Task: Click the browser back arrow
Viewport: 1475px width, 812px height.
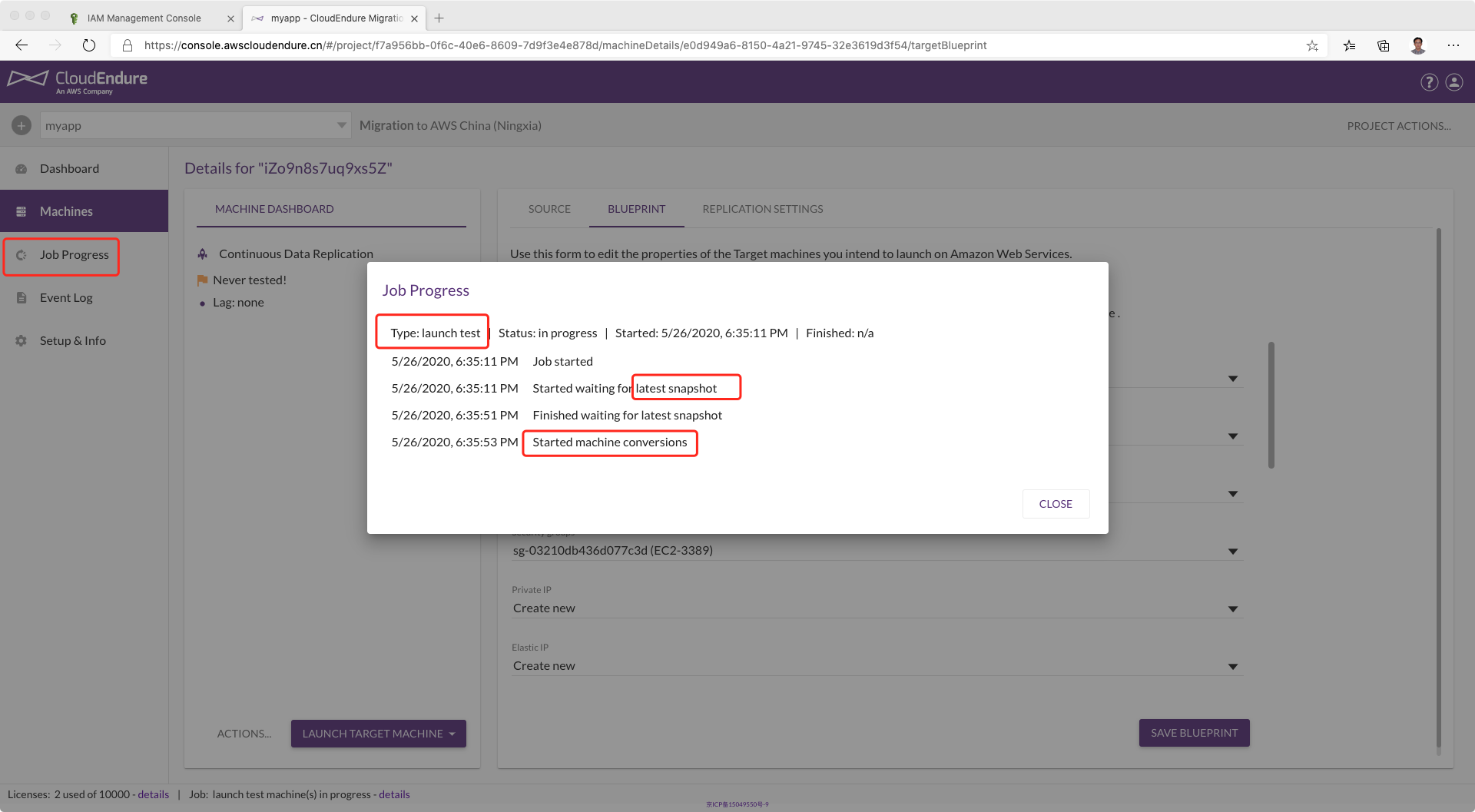Action: [x=22, y=45]
